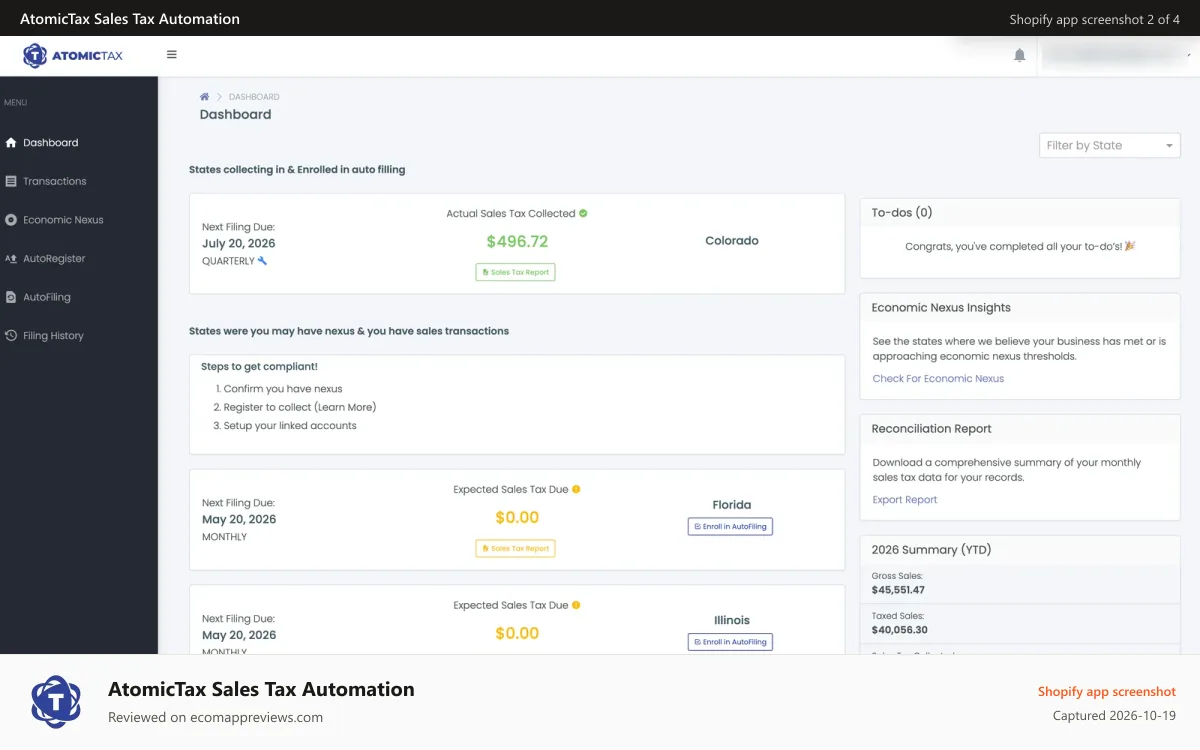Click Taxed Sales value $40,056.30
Screen dimensions: 1200x750
pyautogui.click(x=900, y=630)
